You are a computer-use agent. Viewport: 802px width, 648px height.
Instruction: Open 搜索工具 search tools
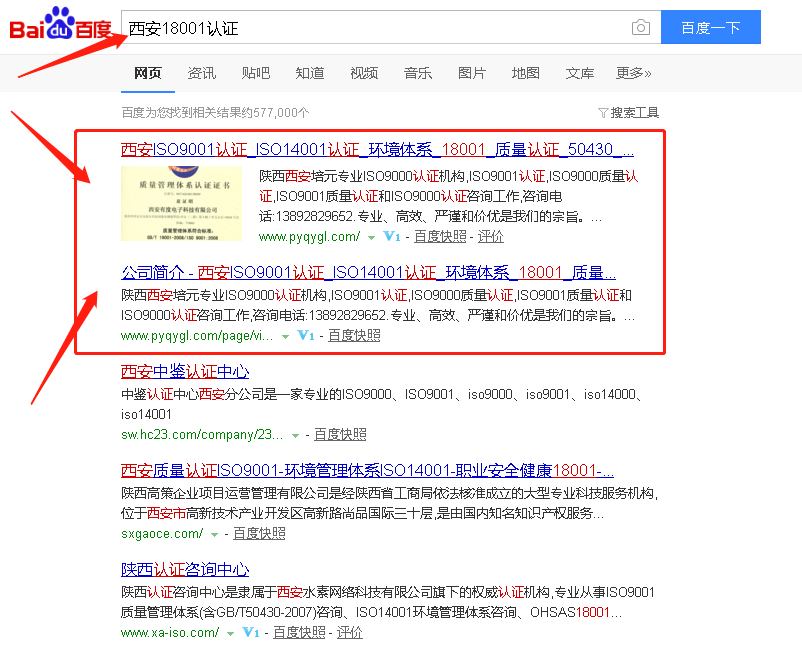pos(635,113)
